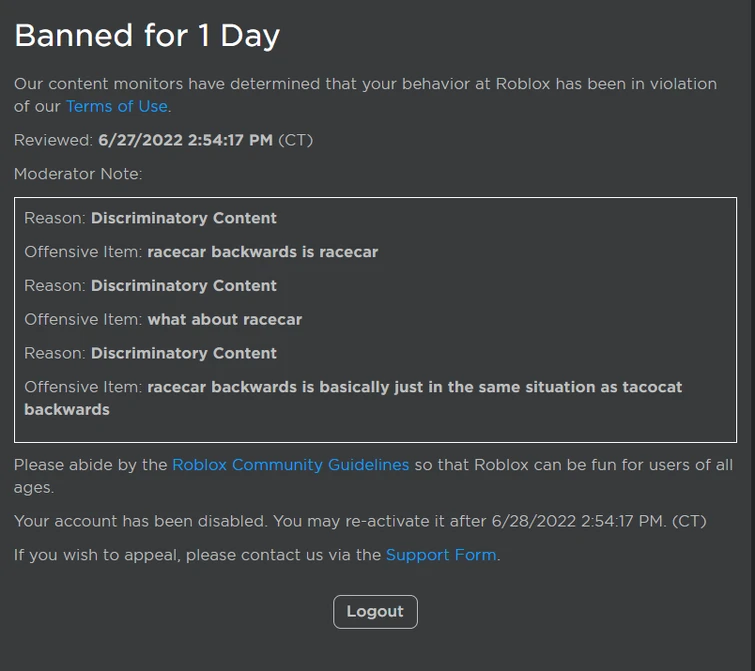Open the Terms of Use link

[x=117, y=106]
